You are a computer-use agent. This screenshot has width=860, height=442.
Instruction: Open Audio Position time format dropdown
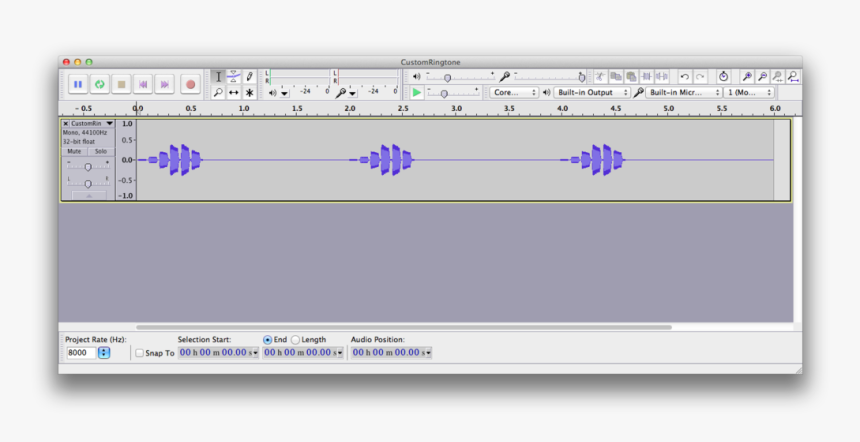point(428,353)
